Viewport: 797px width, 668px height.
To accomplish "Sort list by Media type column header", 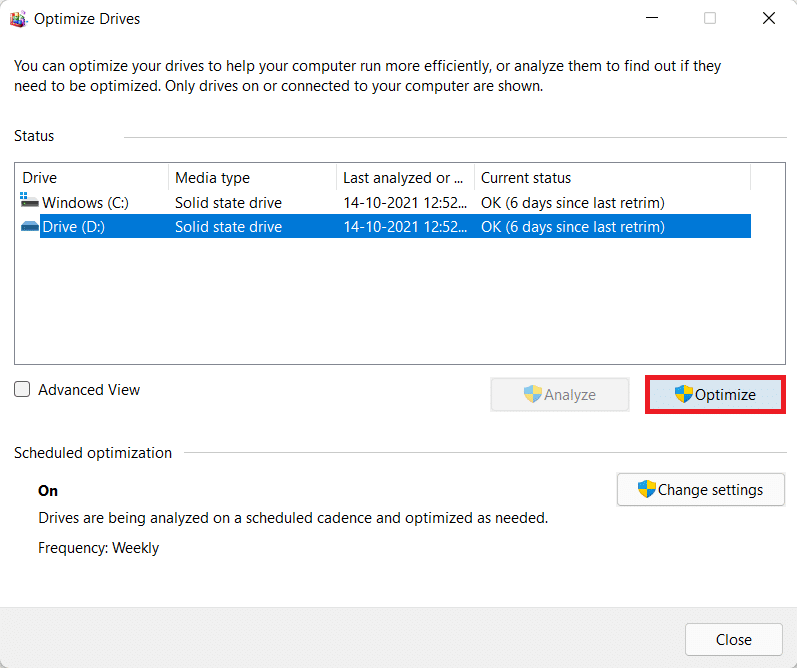I will point(250,178).
